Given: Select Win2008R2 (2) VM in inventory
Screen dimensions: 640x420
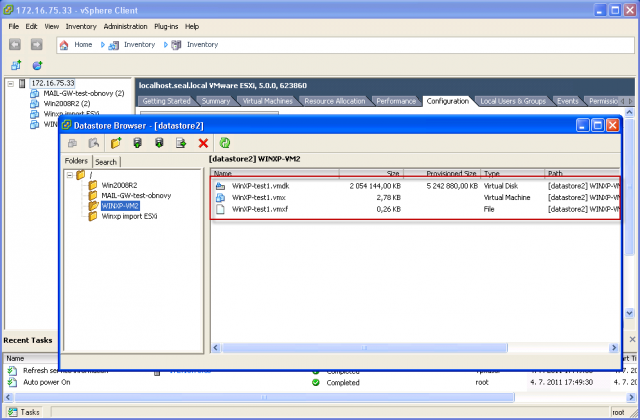Looking at the screenshot, I should (x=67, y=104).
